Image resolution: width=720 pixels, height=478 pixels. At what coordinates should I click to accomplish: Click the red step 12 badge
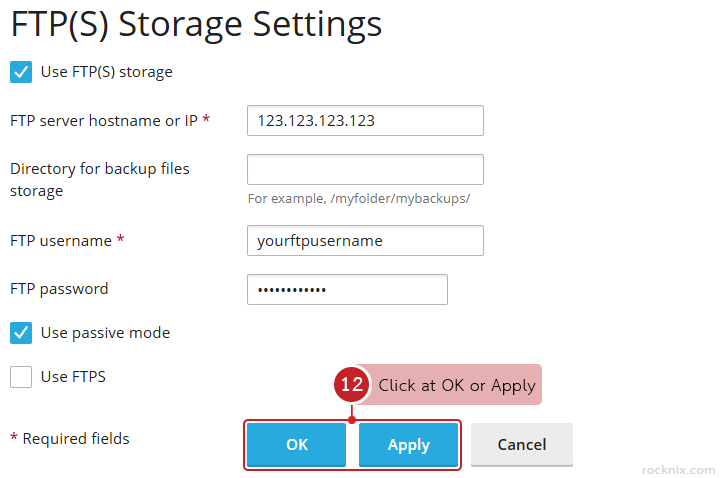351,385
